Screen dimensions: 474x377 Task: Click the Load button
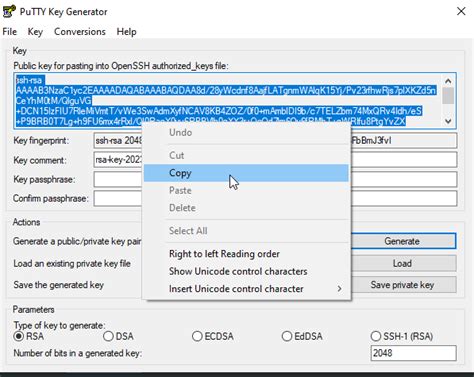tap(402, 263)
